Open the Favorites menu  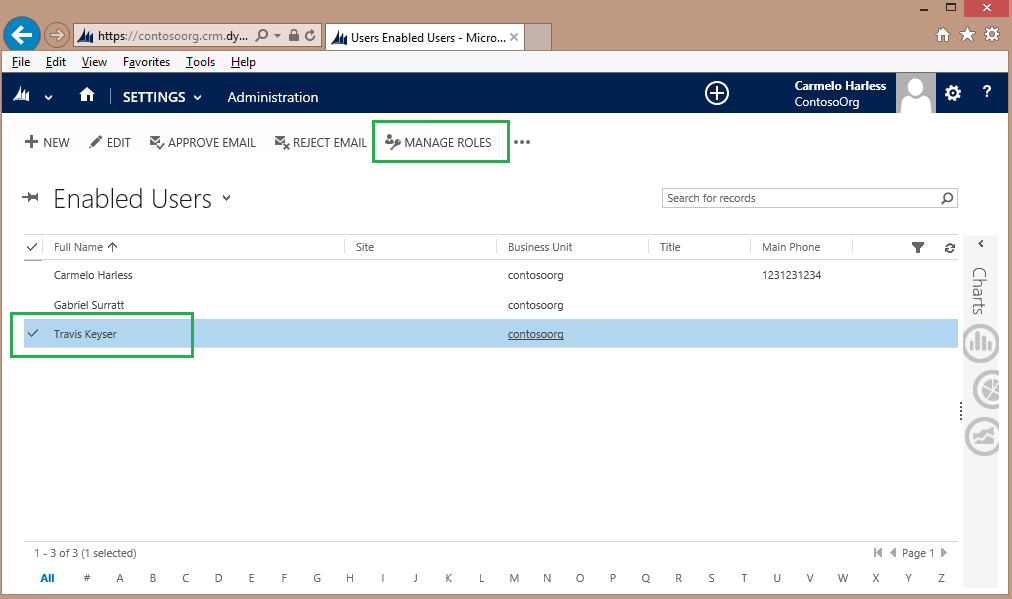click(146, 62)
